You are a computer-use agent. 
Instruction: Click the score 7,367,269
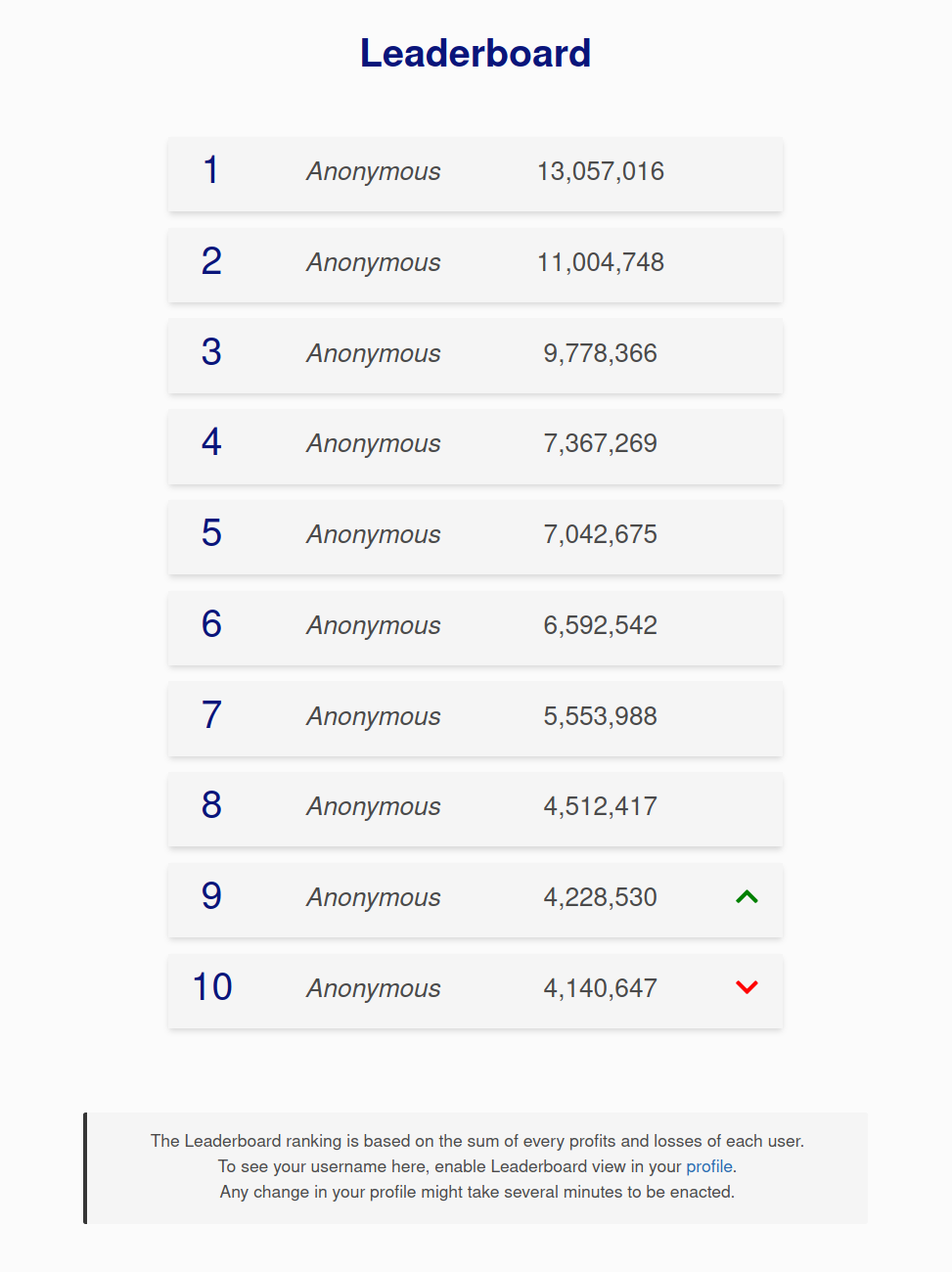point(600,444)
